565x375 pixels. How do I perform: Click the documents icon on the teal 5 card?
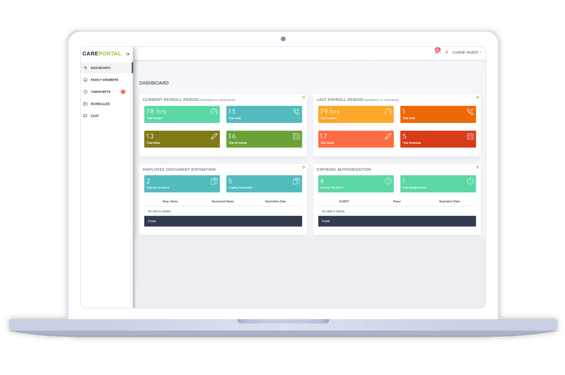click(x=296, y=181)
